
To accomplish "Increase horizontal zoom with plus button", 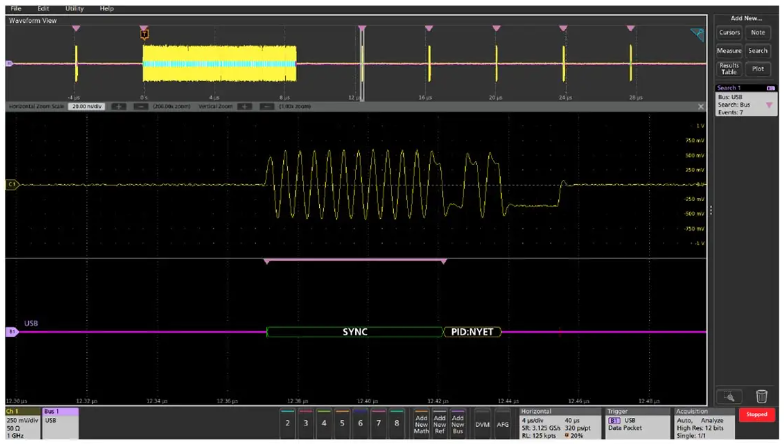I will [118, 106].
